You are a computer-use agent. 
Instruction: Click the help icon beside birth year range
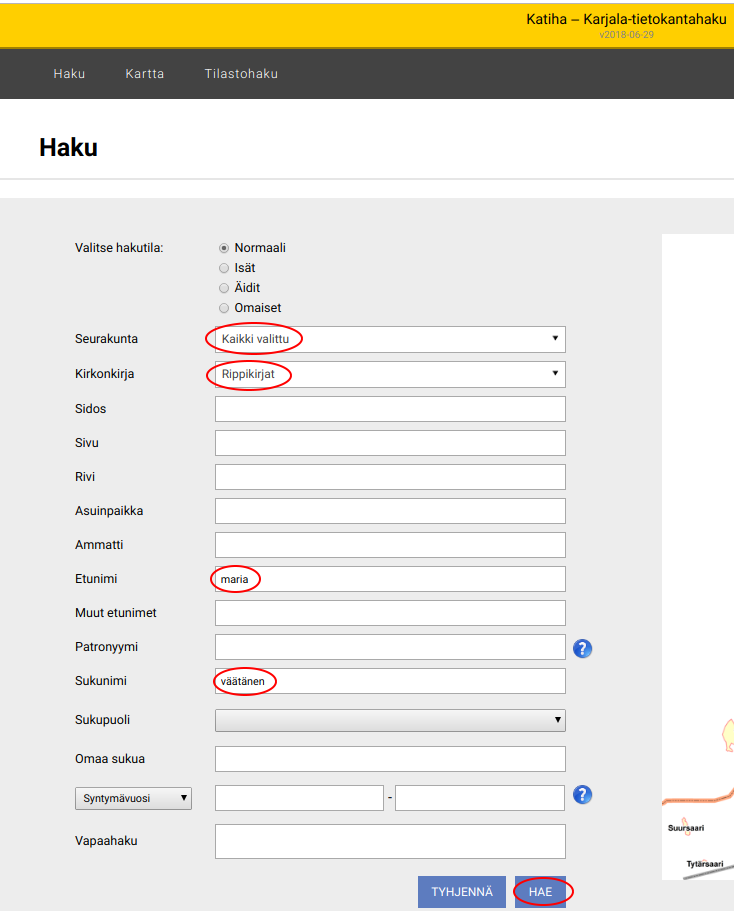pos(583,795)
